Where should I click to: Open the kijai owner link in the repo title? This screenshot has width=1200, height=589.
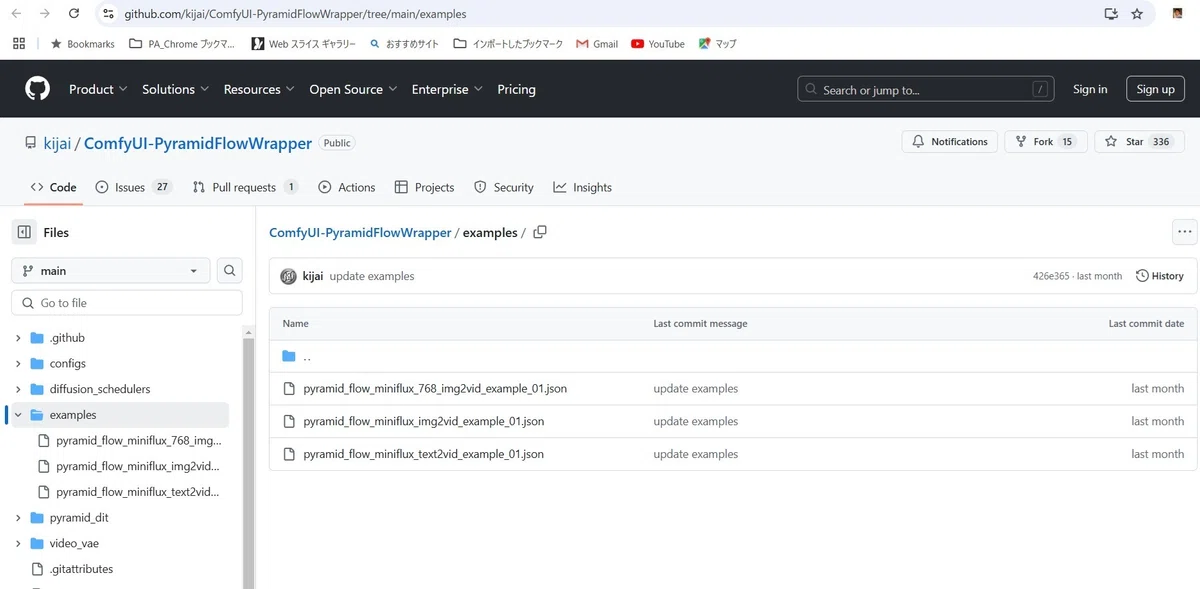tap(57, 143)
